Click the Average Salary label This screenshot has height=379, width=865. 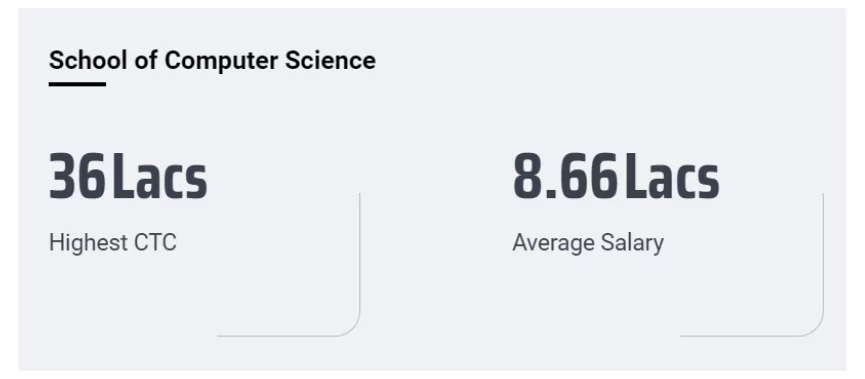pos(588,243)
